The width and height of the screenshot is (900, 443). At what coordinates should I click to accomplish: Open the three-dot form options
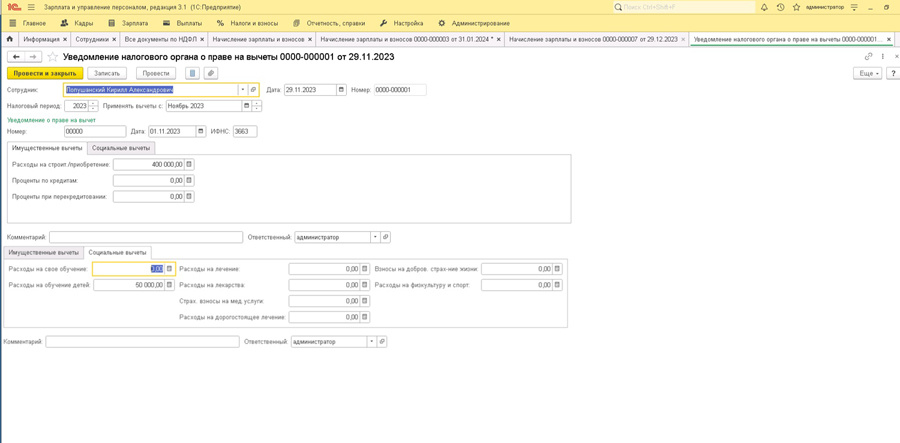coord(882,57)
